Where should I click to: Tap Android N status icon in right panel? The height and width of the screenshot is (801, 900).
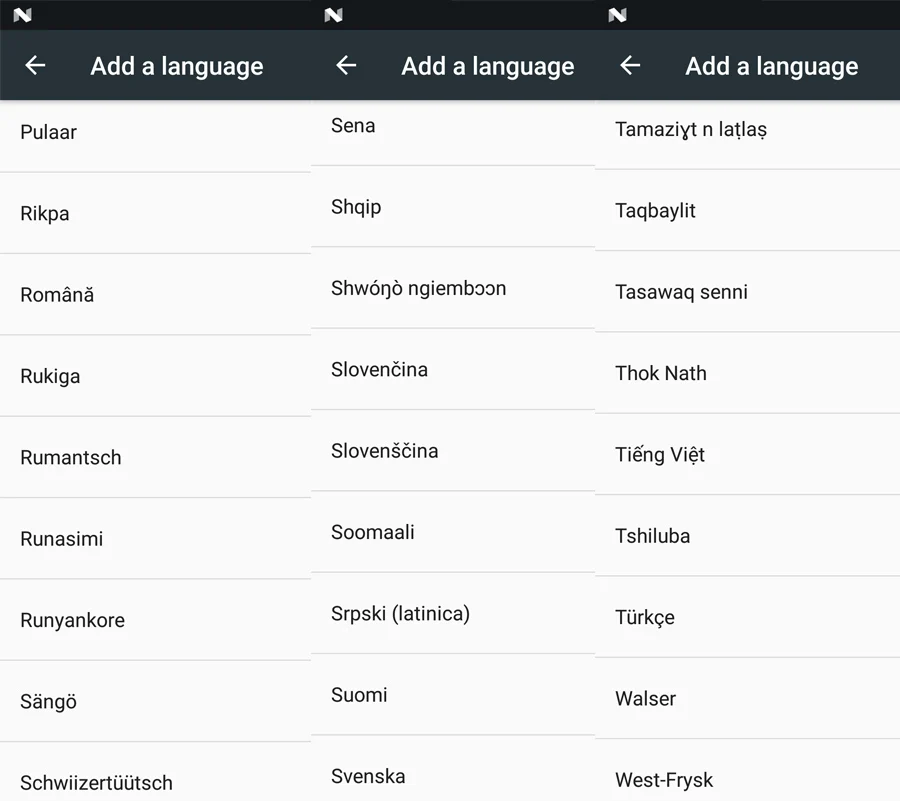(x=617, y=15)
